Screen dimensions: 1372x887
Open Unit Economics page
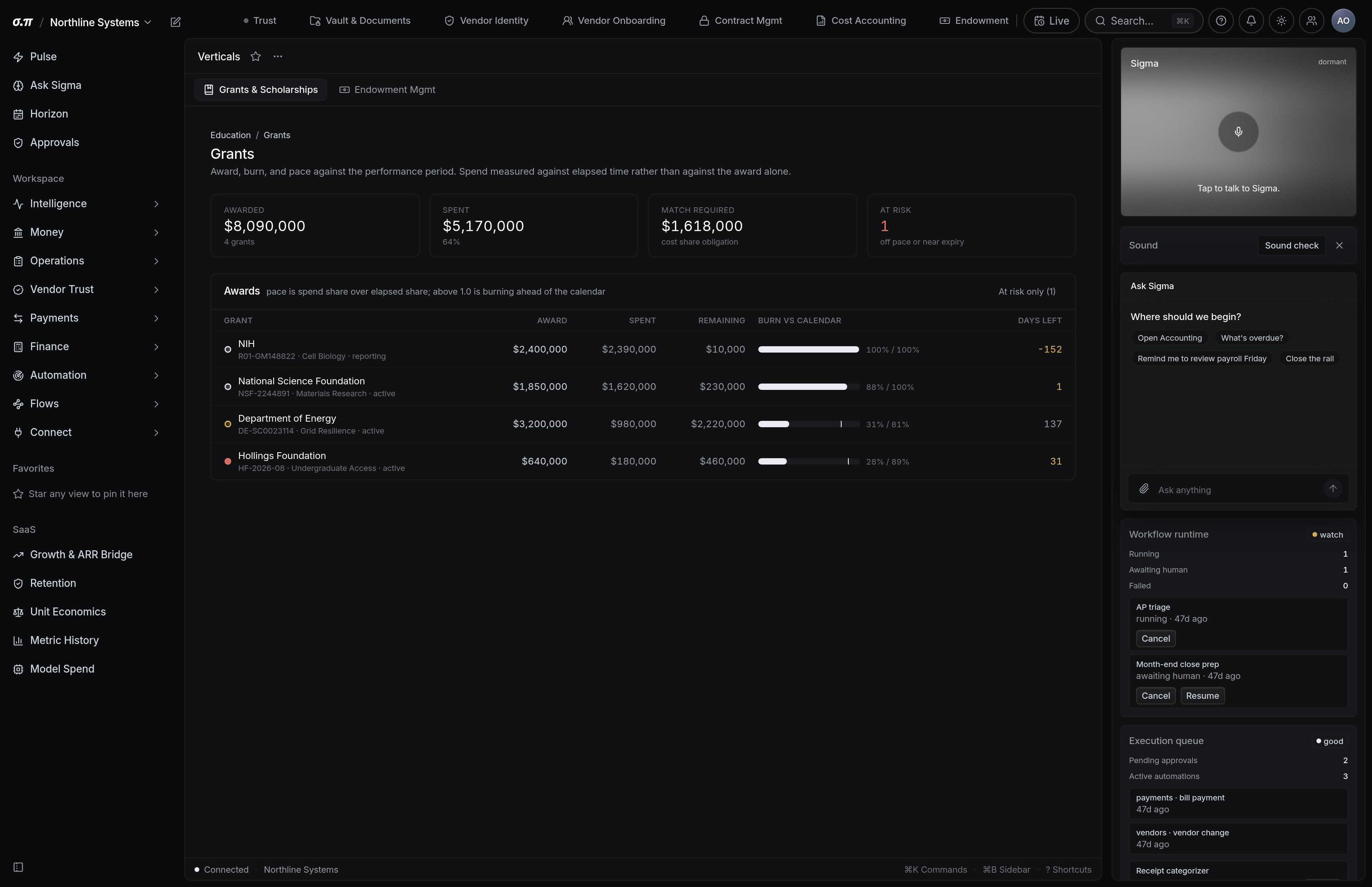coord(87,612)
